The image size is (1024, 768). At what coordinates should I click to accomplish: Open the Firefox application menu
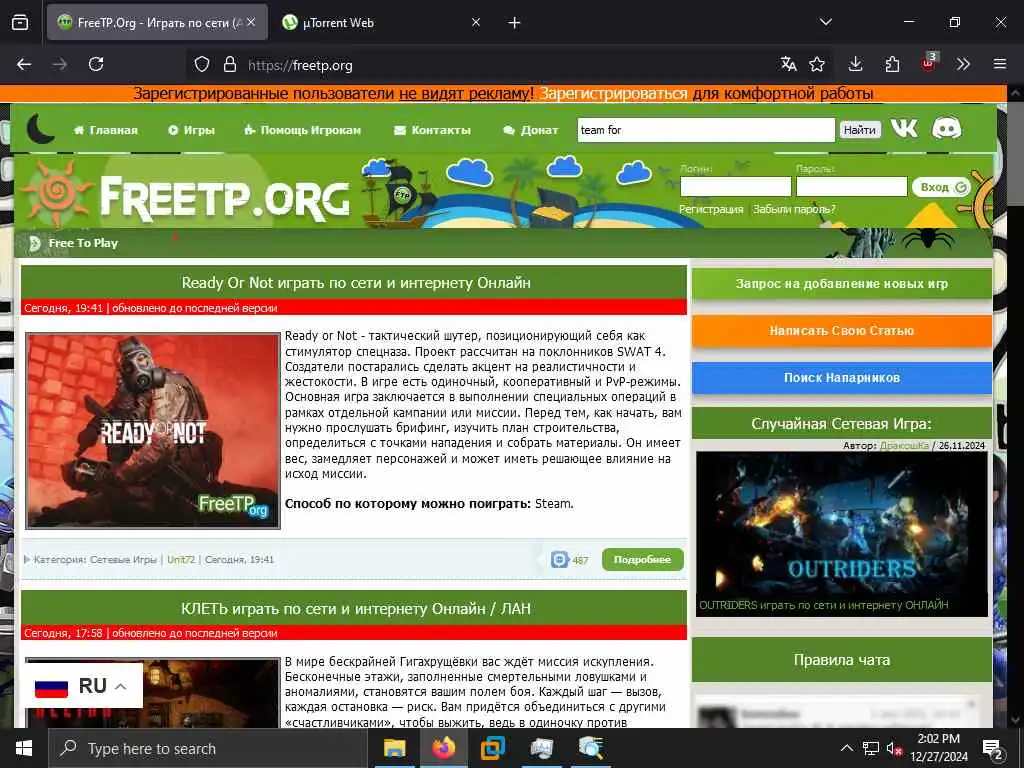click(1000, 64)
